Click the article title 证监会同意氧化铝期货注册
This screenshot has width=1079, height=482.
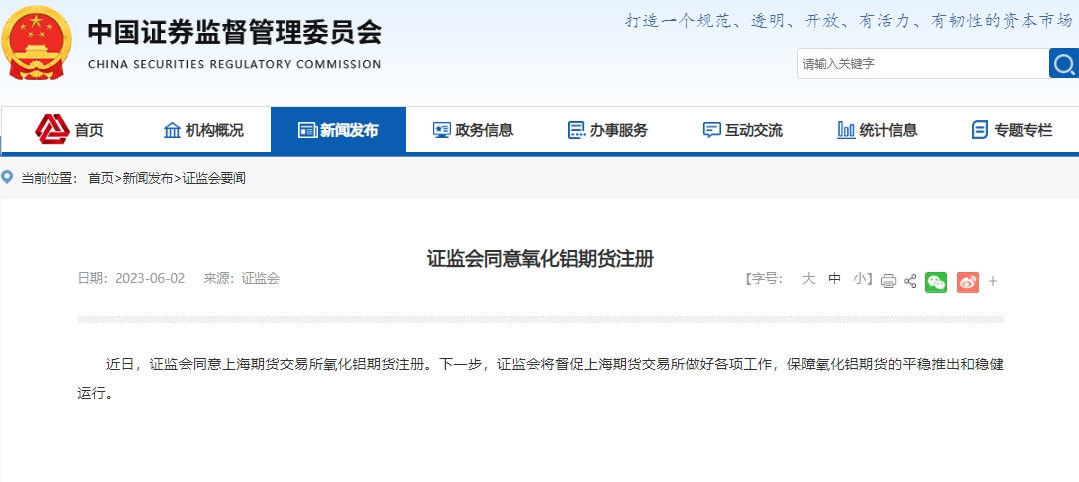coord(540,260)
